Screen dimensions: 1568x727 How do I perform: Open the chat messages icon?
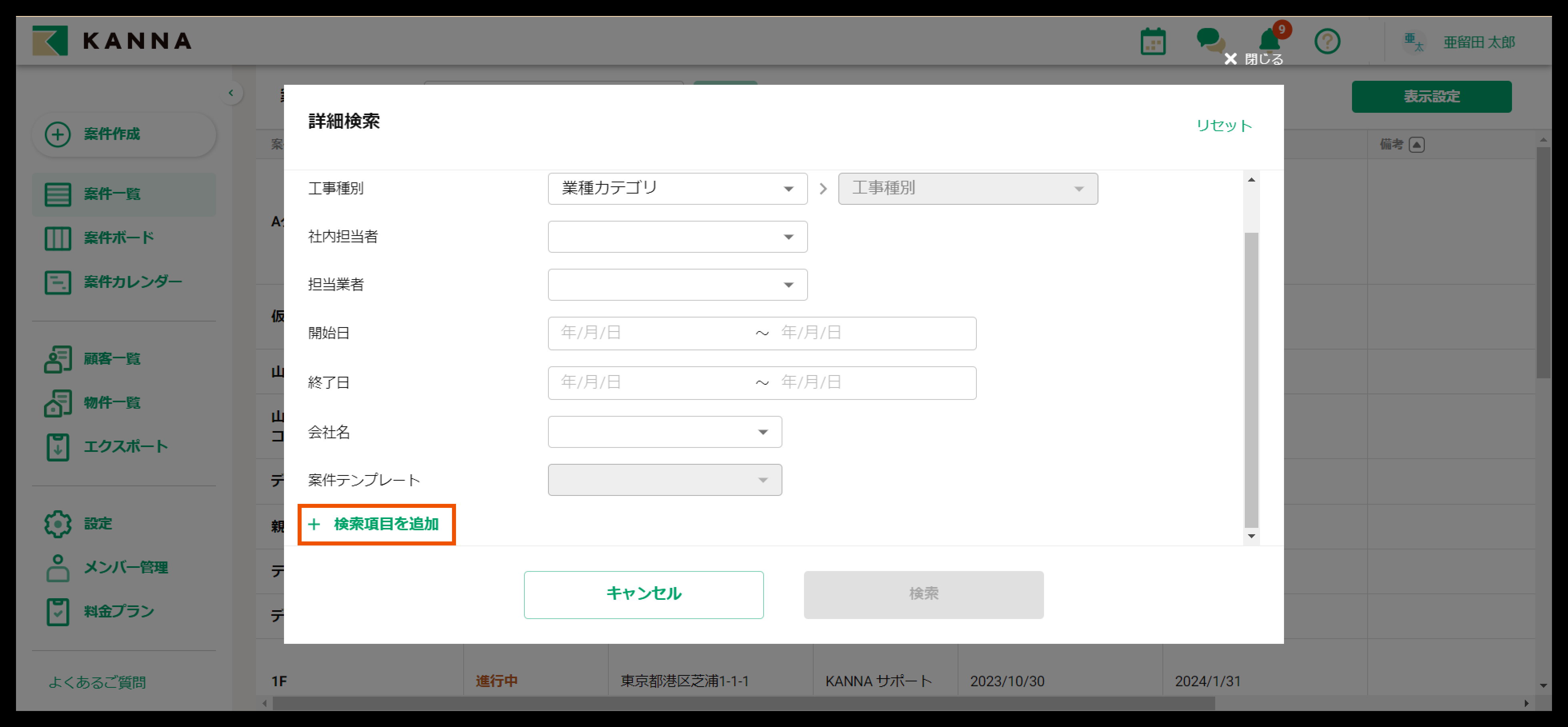click(1210, 41)
